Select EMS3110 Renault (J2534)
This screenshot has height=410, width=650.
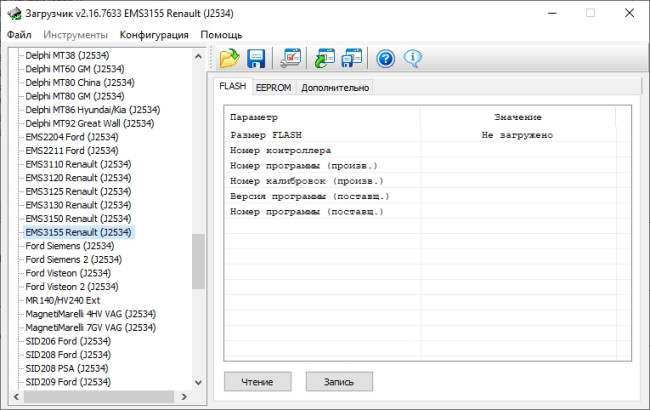tap(78, 164)
